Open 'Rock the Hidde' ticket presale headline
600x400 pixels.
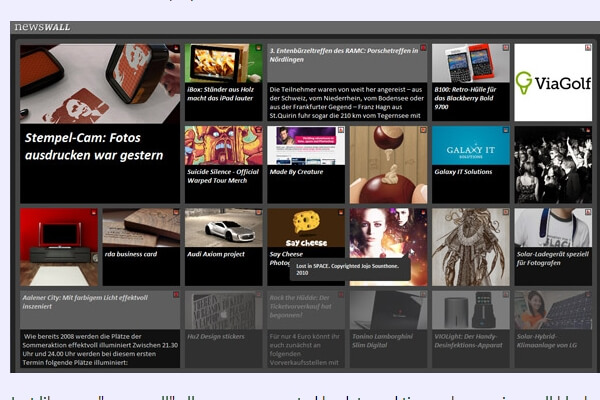click(300, 306)
